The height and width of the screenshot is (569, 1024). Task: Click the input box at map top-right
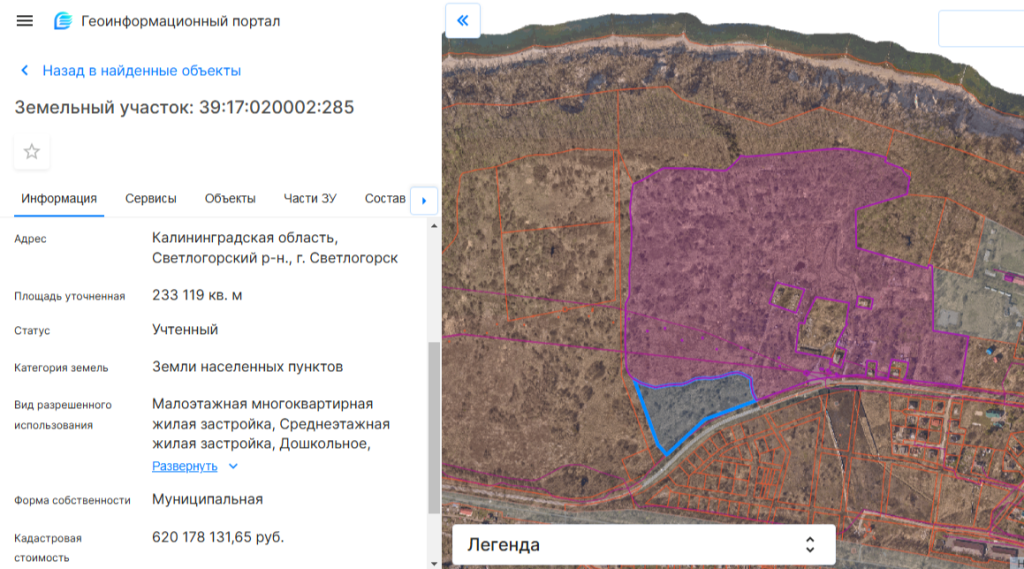(980, 28)
